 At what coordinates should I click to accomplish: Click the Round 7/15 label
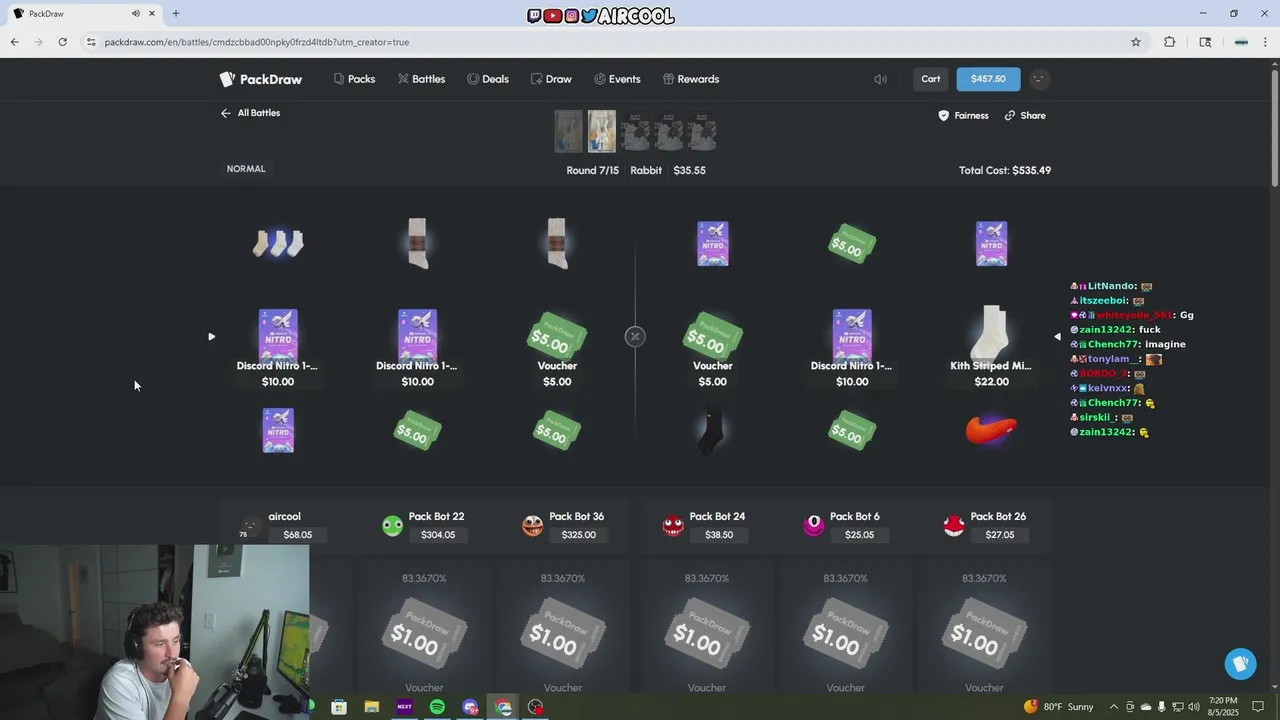click(593, 170)
